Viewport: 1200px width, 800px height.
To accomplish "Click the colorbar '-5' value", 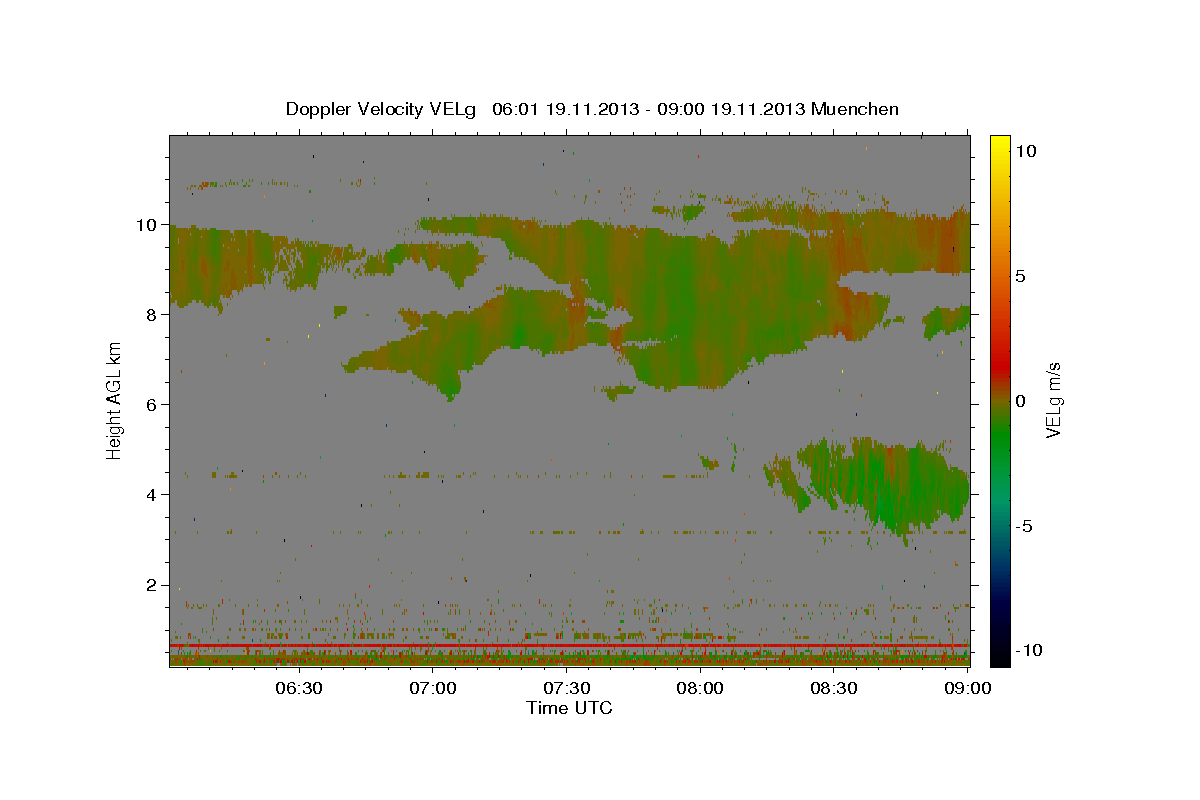I will pyautogui.click(x=1022, y=526).
